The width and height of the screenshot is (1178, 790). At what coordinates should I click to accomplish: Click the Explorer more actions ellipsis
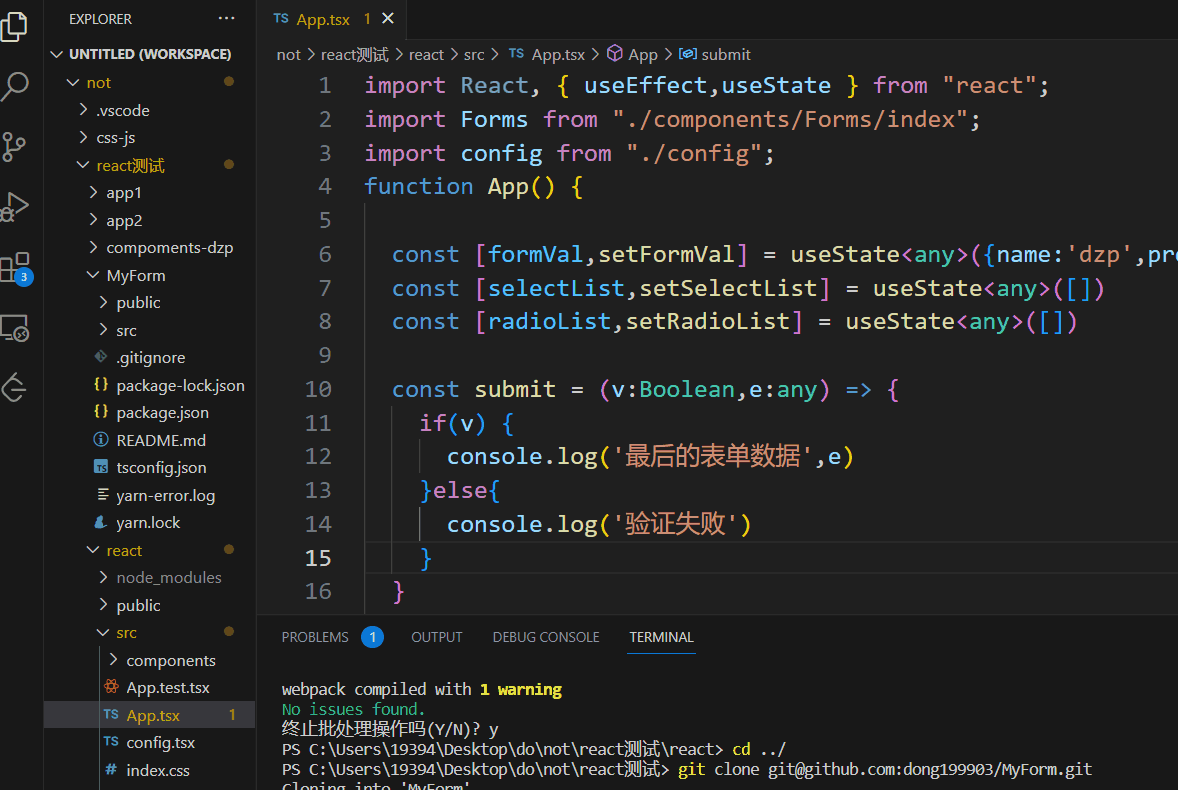(226, 19)
